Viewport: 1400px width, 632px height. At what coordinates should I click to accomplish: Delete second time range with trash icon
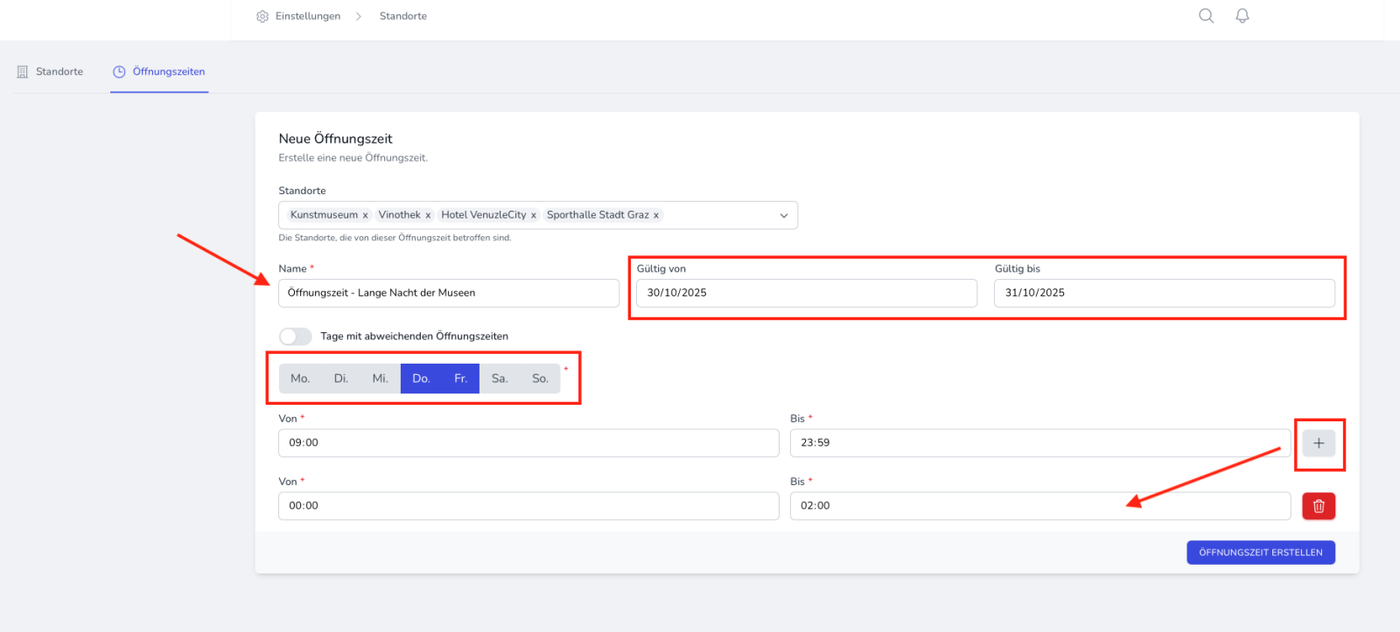tap(1318, 506)
